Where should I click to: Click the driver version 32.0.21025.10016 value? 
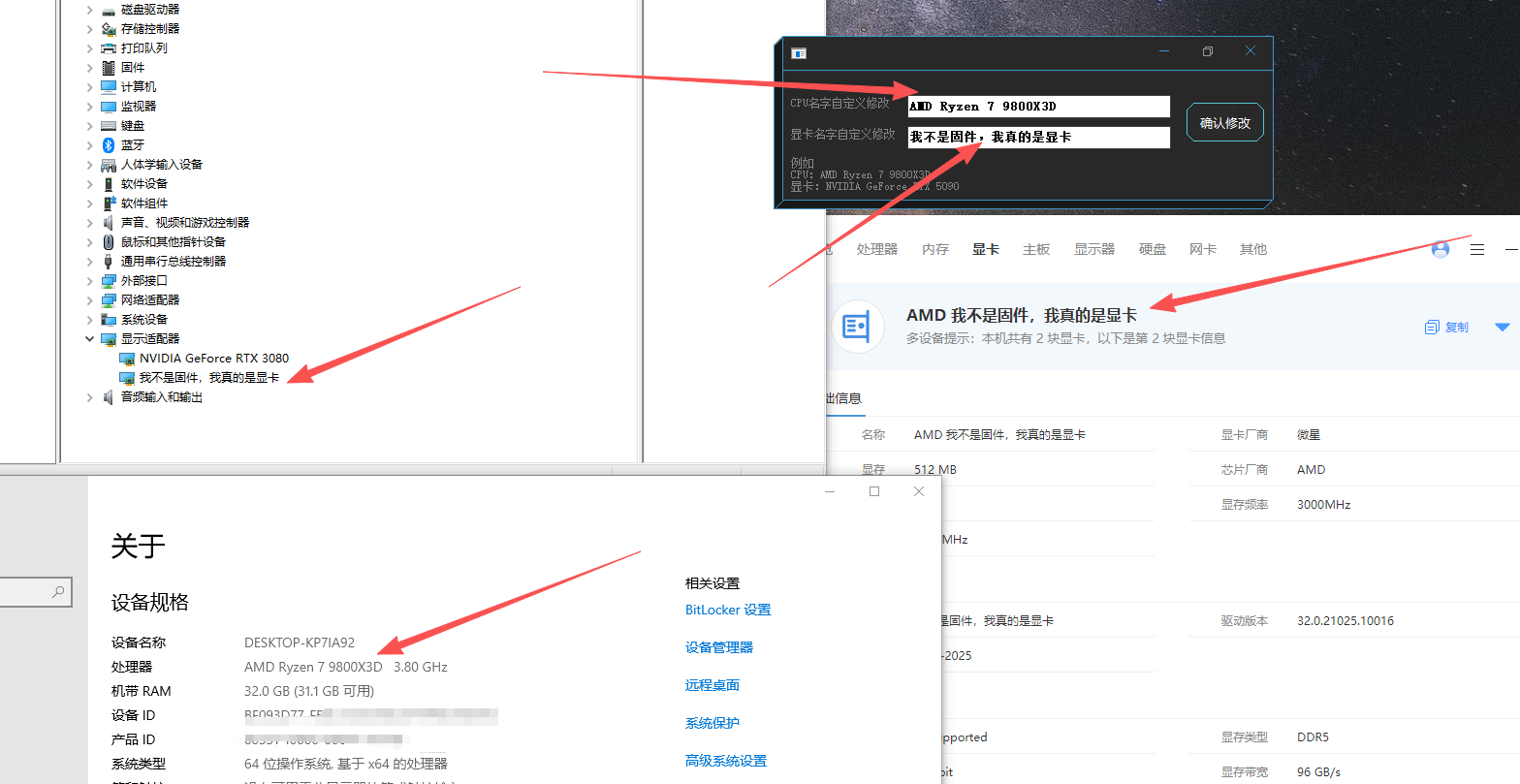pyautogui.click(x=1346, y=621)
